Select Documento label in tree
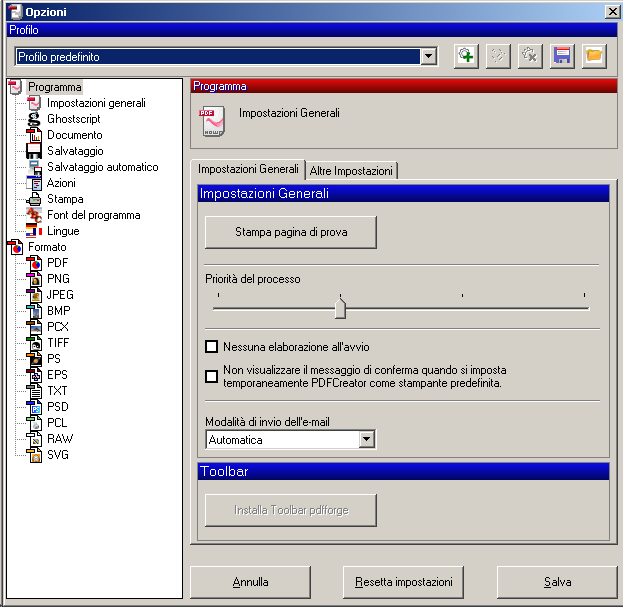This screenshot has width=623, height=607. coord(75,135)
